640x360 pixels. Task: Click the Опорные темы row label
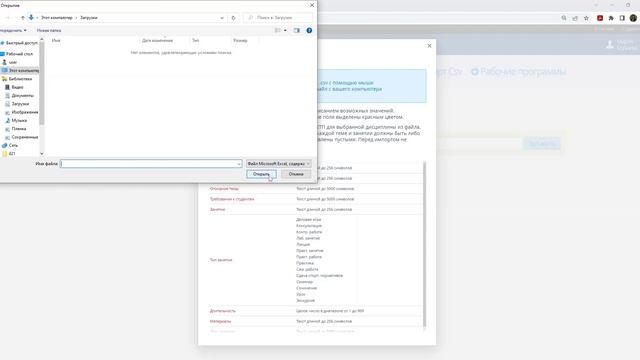tap(224, 189)
